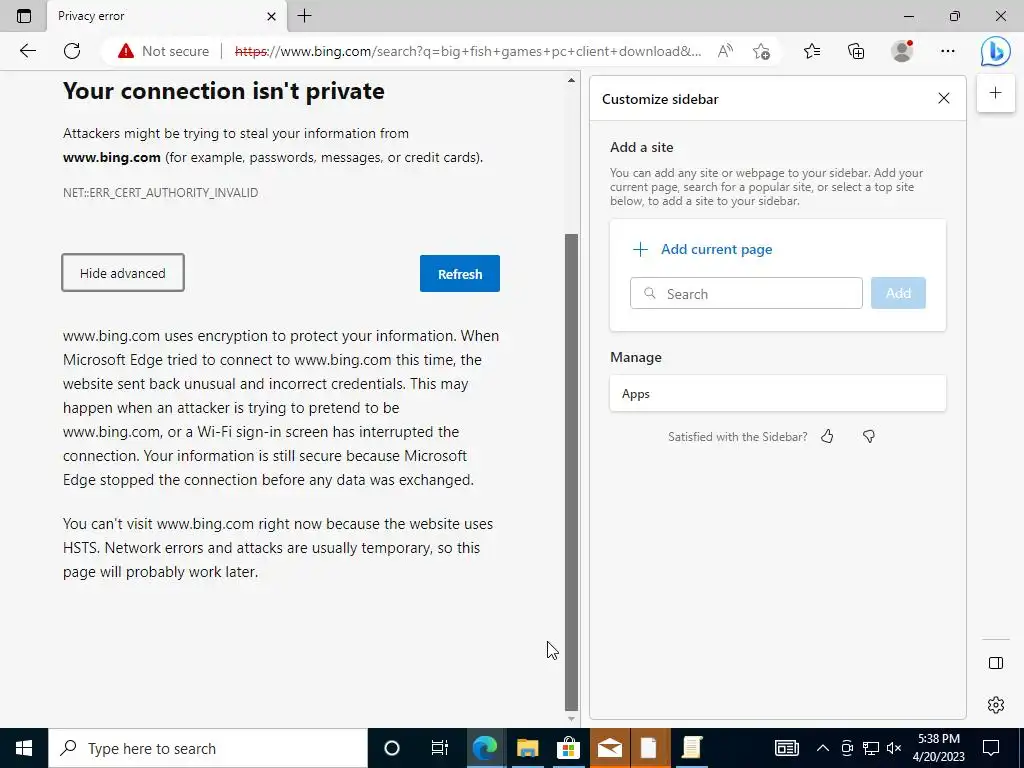This screenshot has width=1024, height=768.
Task: Open the Favorites list icon
Action: pyautogui.click(x=812, y=51)
